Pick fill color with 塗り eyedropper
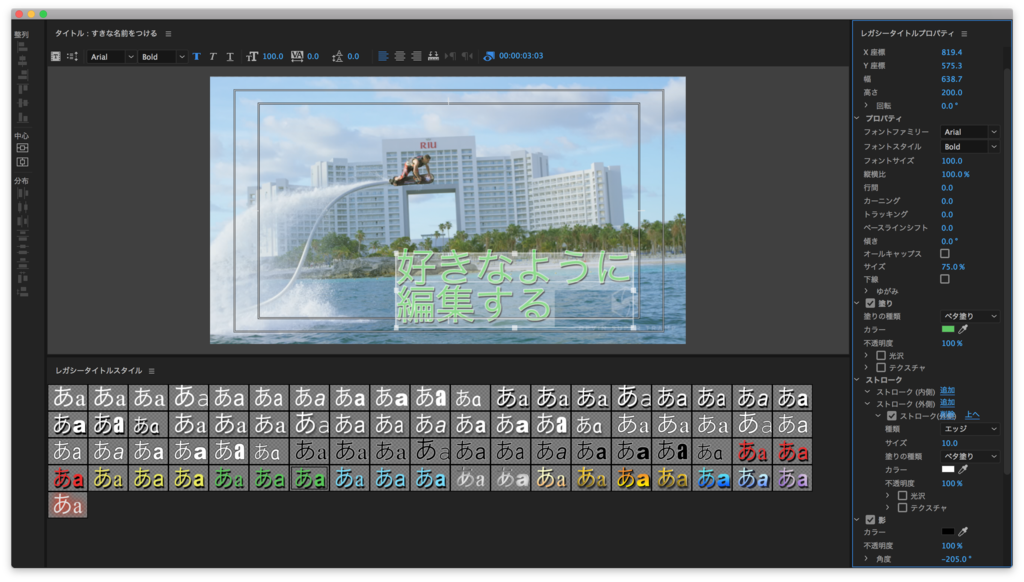This screenshot has height=582, width=1024. coord(963,329)
